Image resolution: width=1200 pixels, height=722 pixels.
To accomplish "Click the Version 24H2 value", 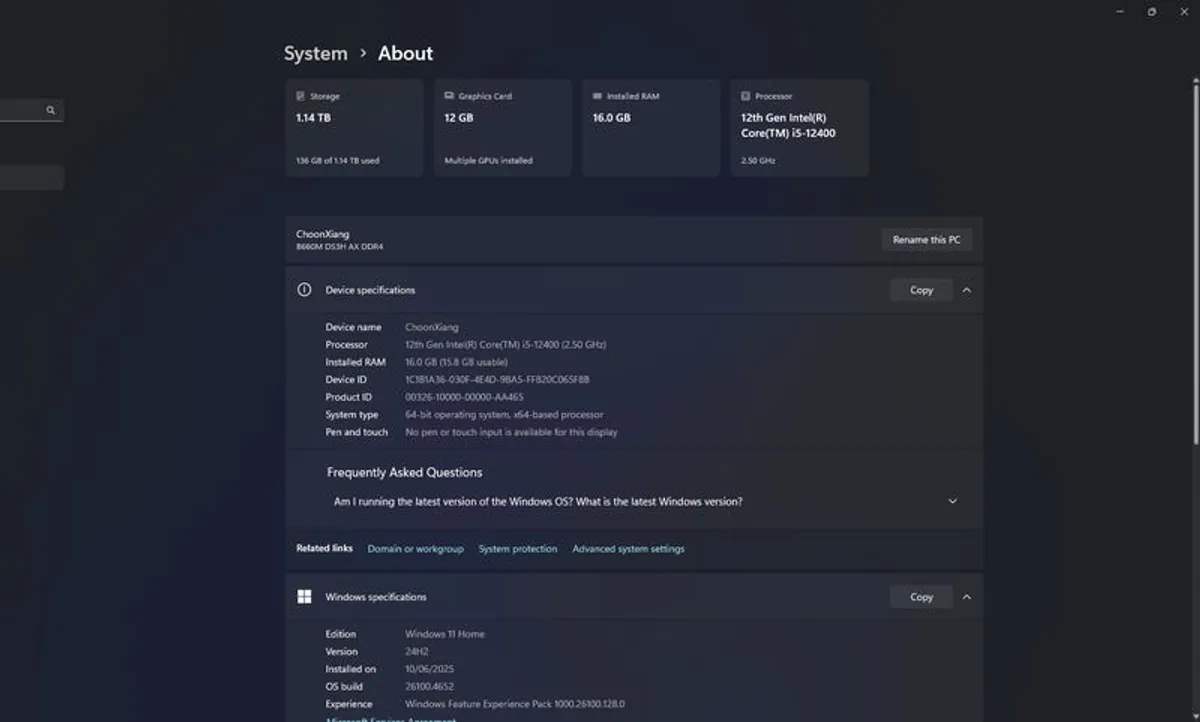I will tap(417, 652).
